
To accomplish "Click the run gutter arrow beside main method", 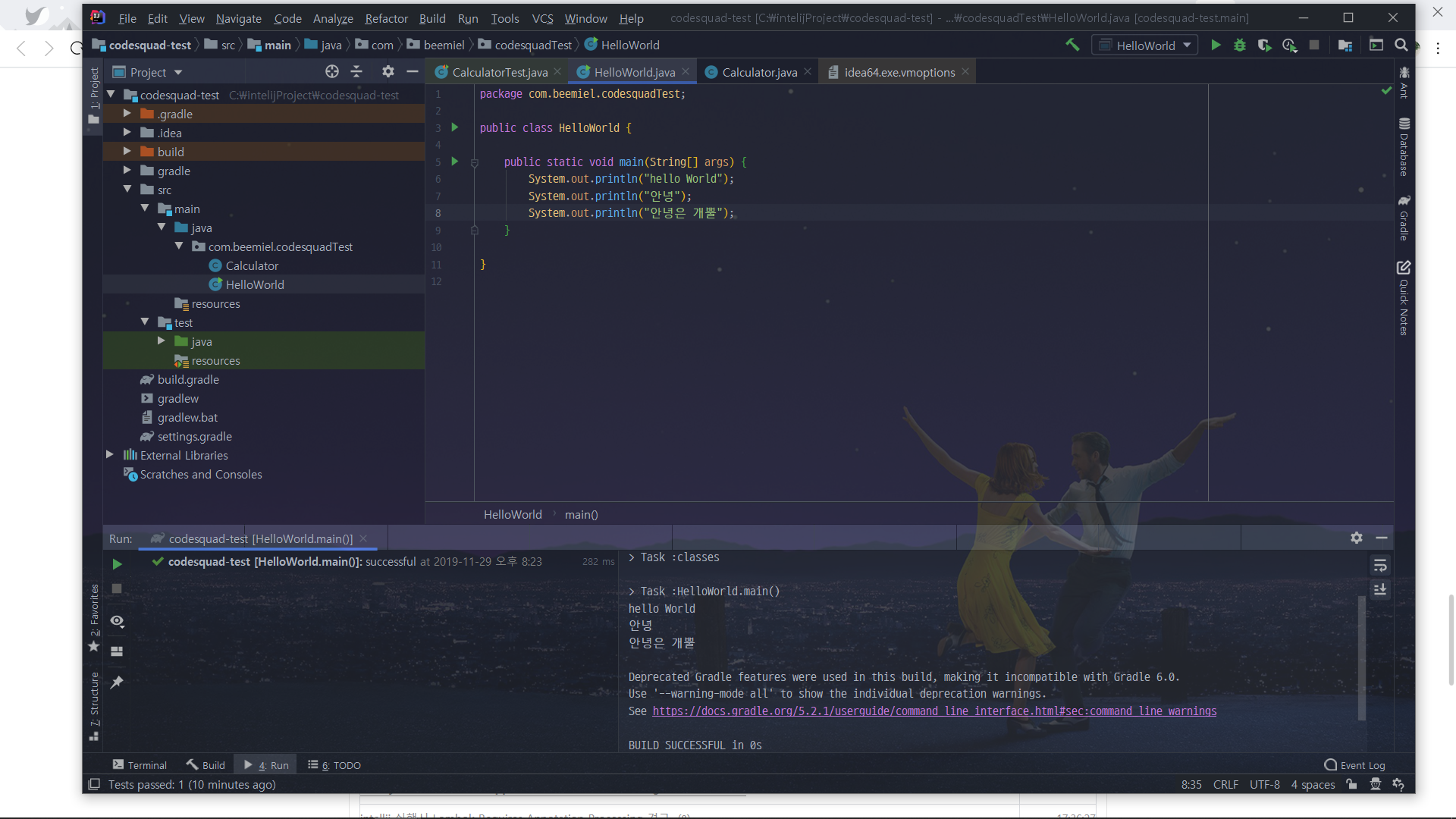I will point(455,162).
